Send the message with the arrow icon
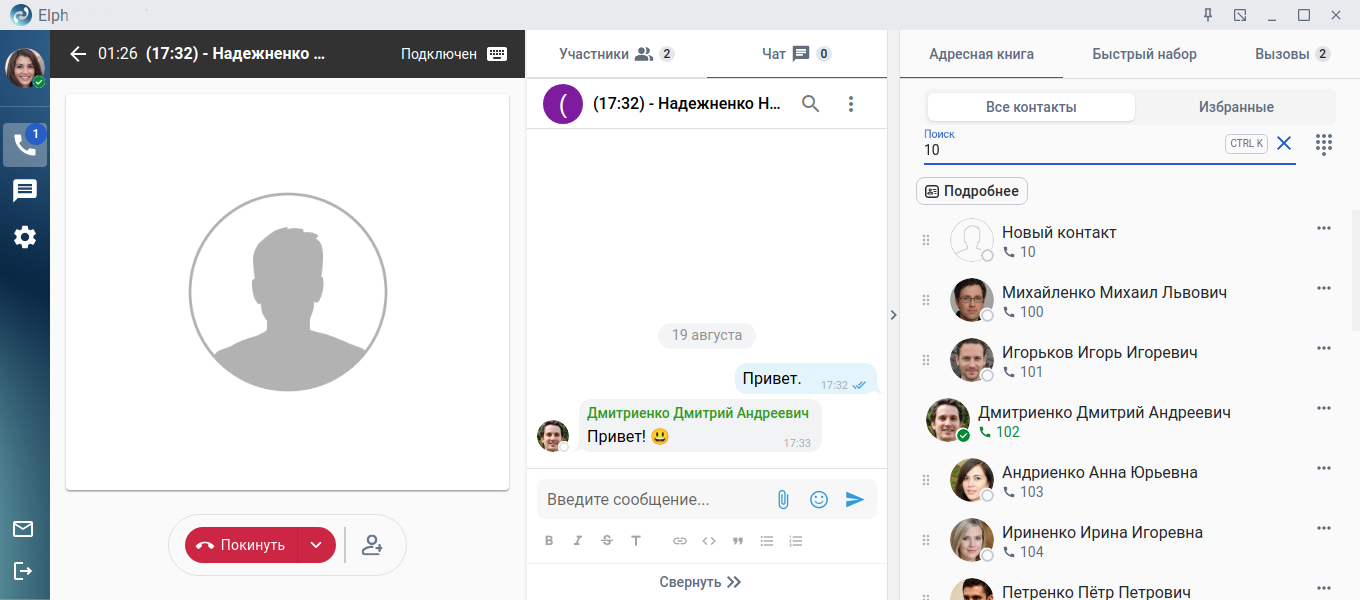This screenshot has width=1360, height=600. pos(855,499)
